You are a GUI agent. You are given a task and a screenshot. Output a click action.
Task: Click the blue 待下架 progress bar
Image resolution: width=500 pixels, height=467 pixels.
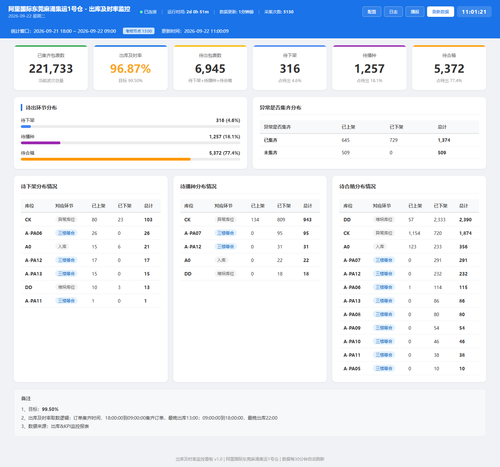tap(26, 127)
